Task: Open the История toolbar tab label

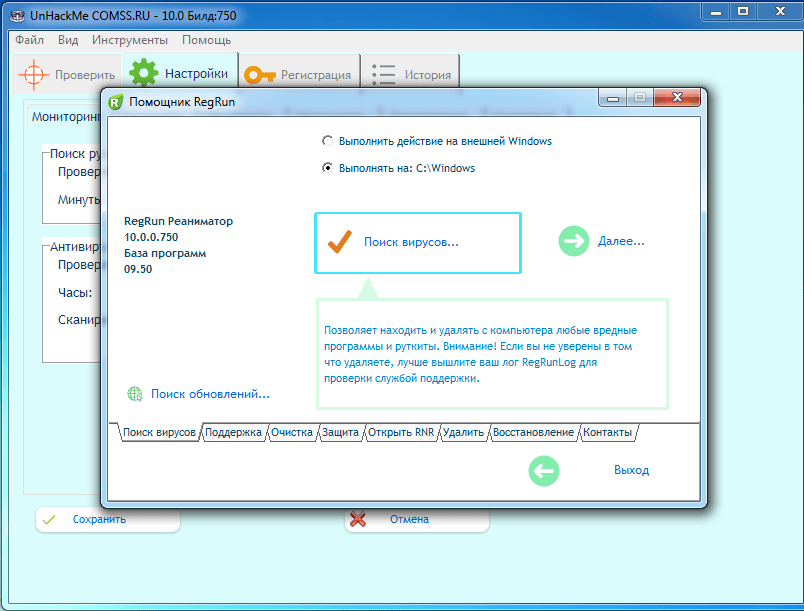Action: (428, 75)
